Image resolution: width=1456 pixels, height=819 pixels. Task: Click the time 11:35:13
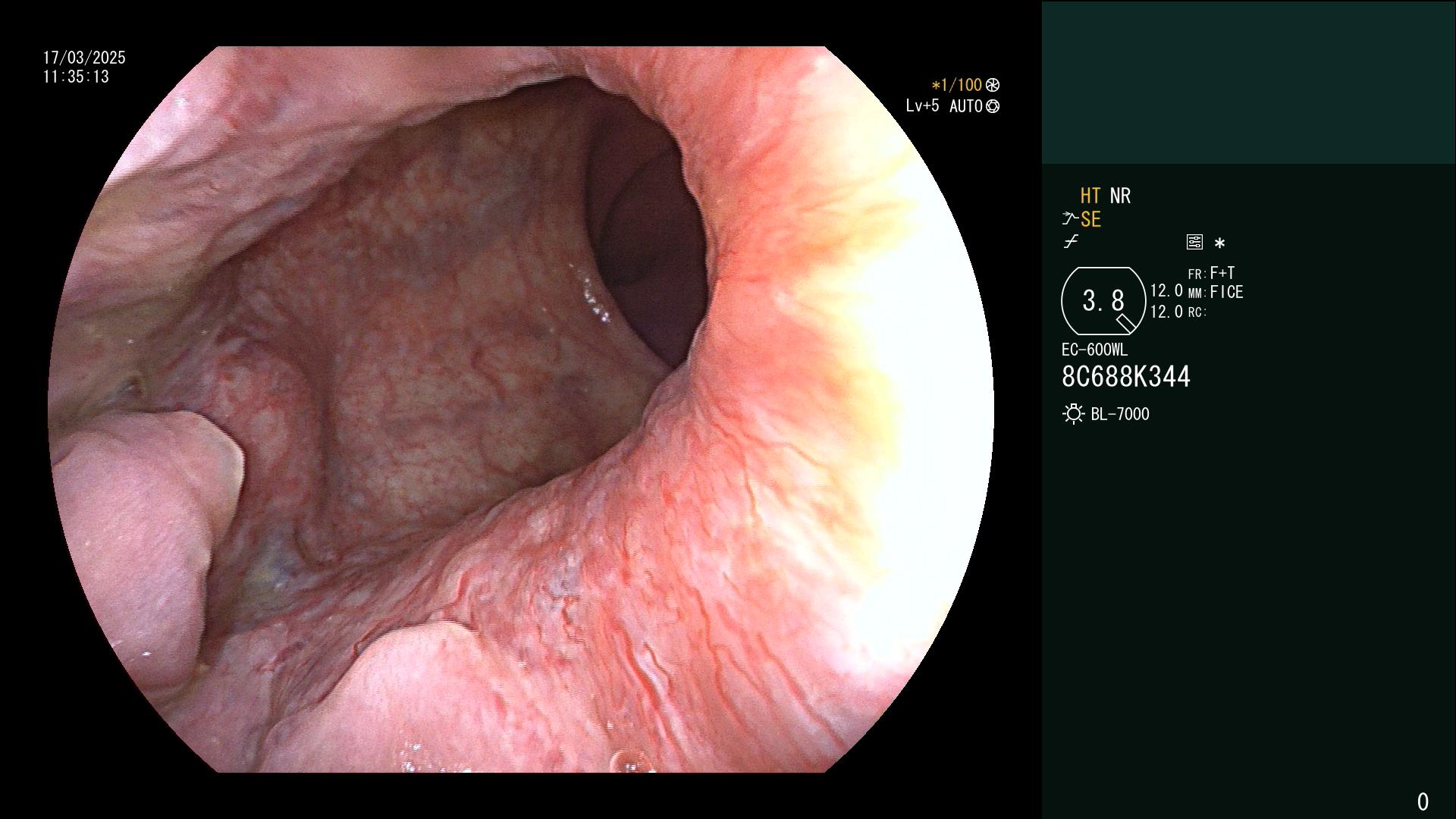click(x=76, y=77)
